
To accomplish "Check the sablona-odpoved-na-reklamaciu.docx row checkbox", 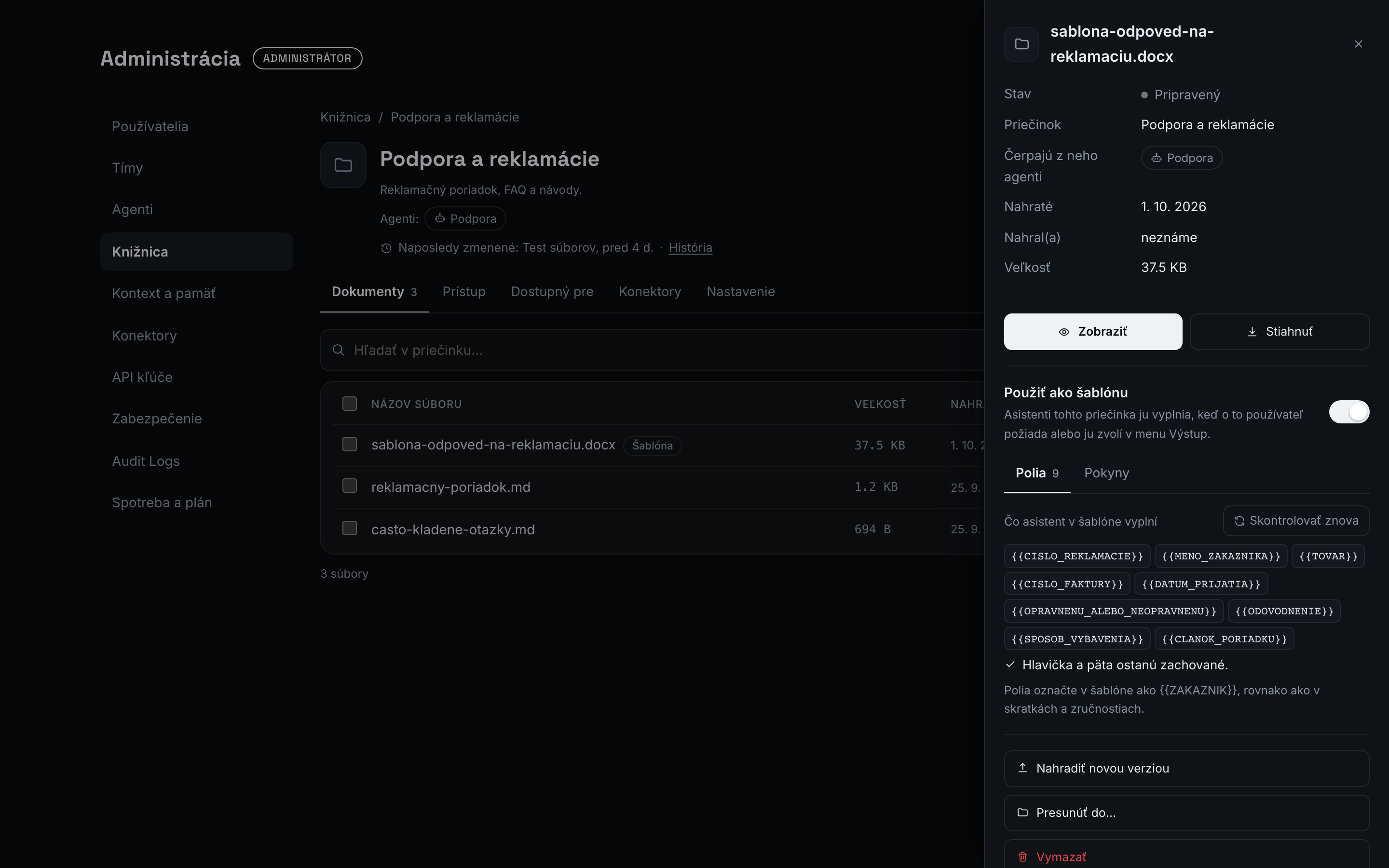I will [350, 444].
